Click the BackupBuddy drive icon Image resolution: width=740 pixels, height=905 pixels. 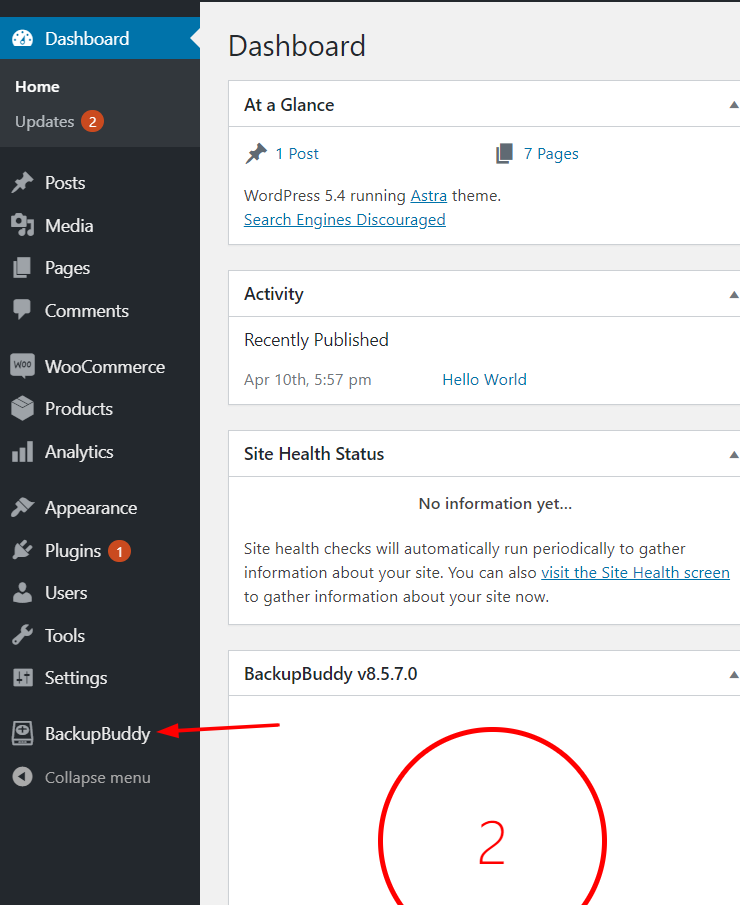[x=23, y=733]
